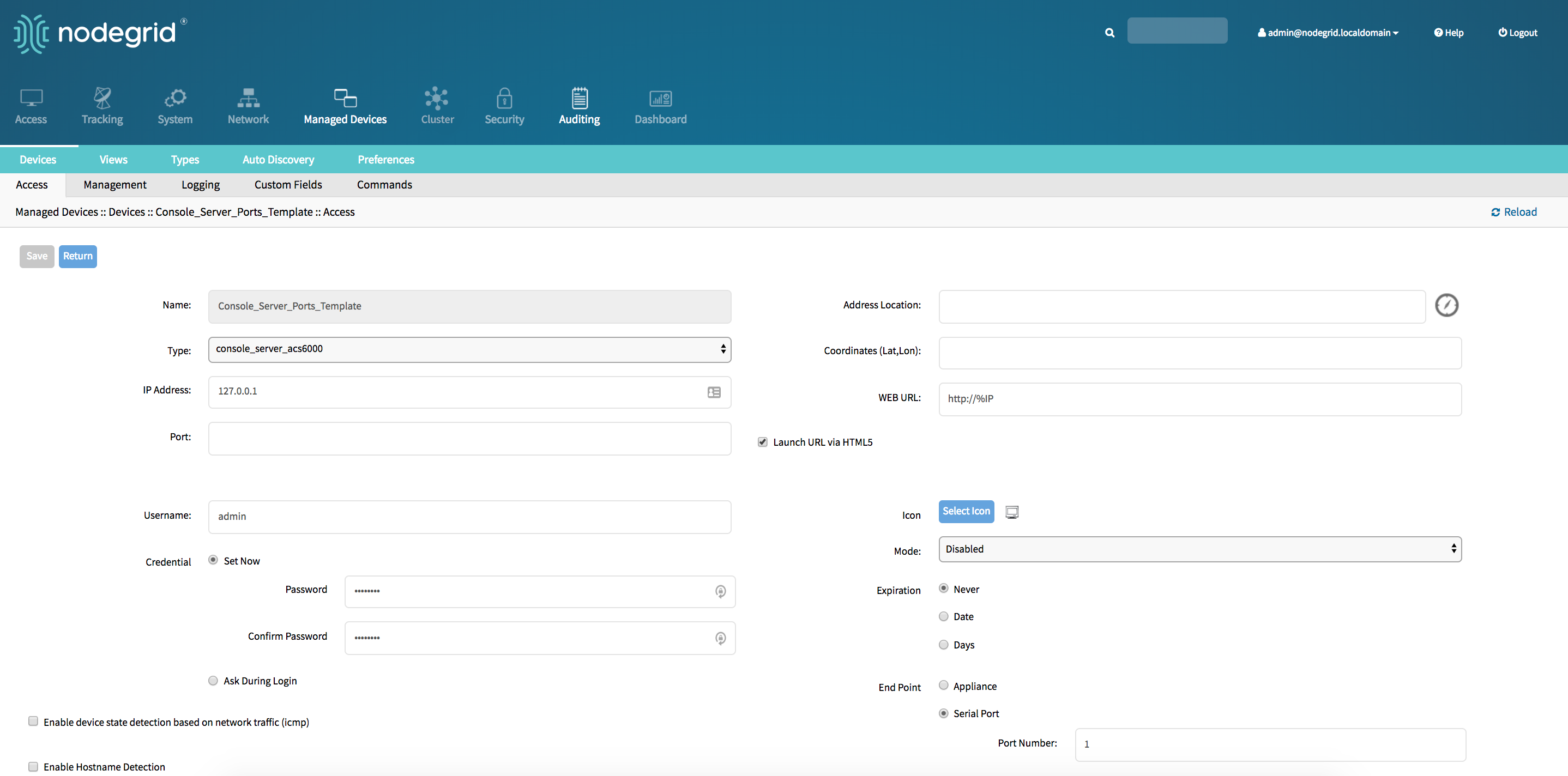Click the IP Address list icon
The height and width of the screenshot is (776, 1568).
click(x=714, y=392)
